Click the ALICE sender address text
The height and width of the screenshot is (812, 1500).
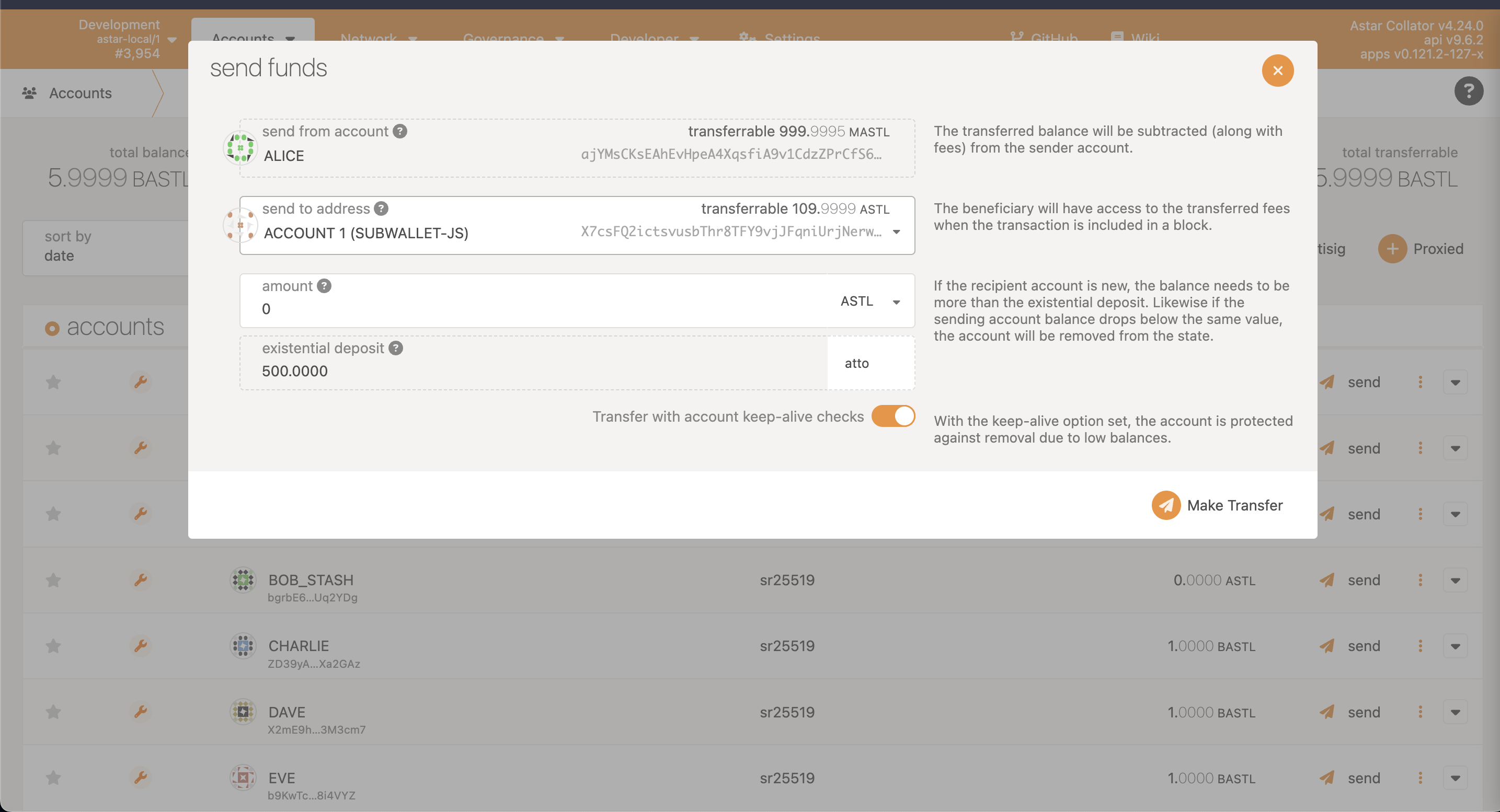[731, 154]
